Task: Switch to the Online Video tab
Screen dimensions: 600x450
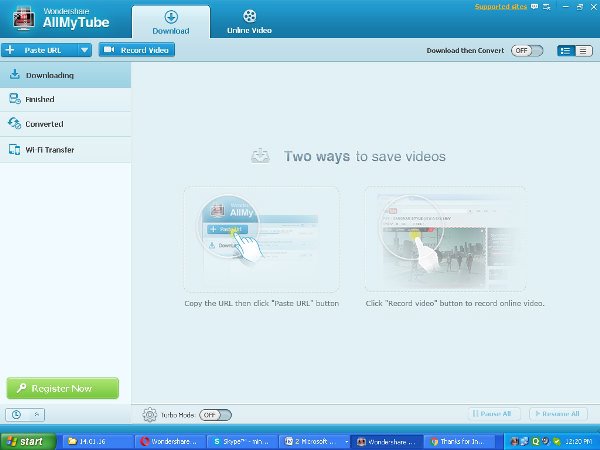Action: (x=249, y=22)
